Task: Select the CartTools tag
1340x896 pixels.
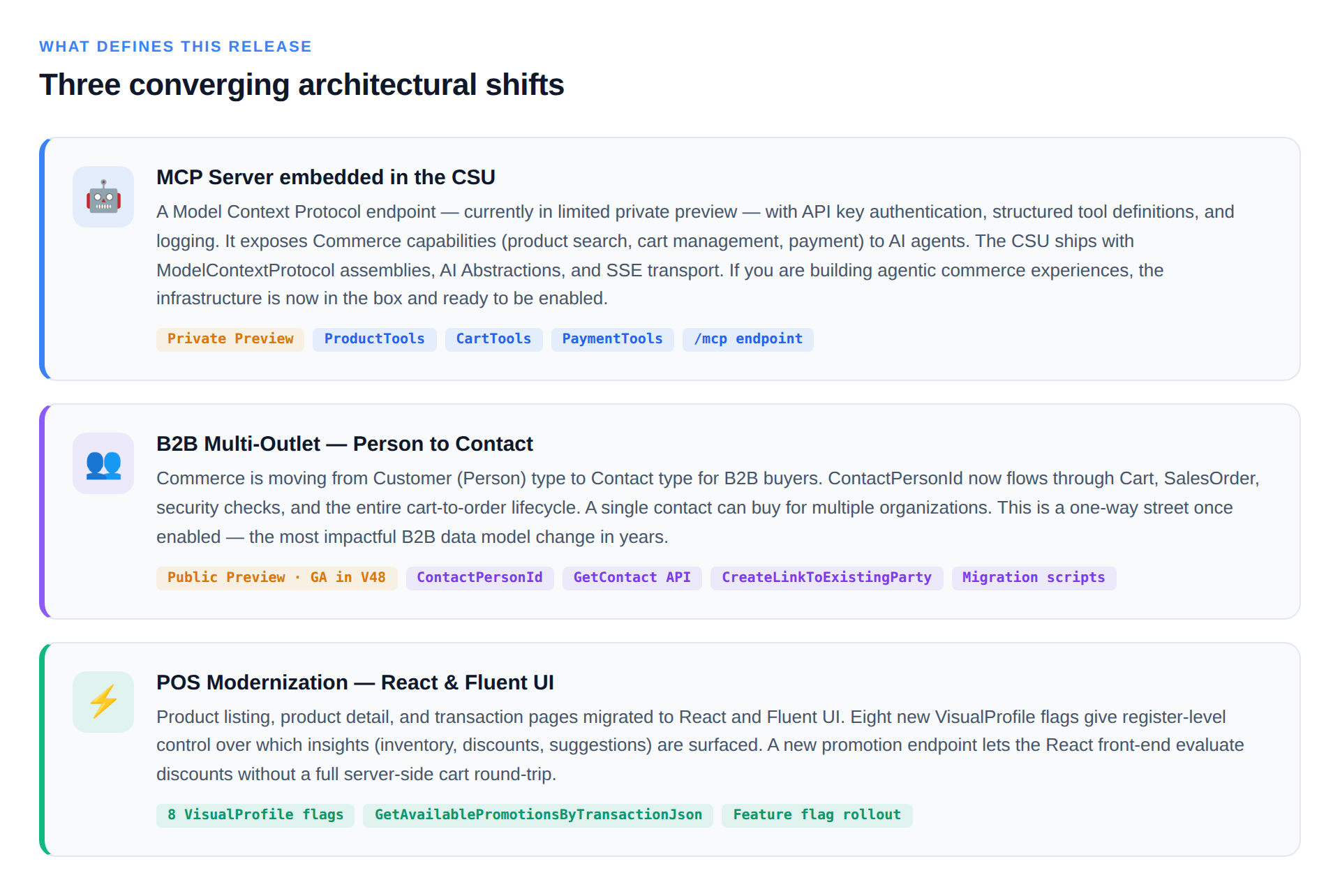Action: click(494, 339)
